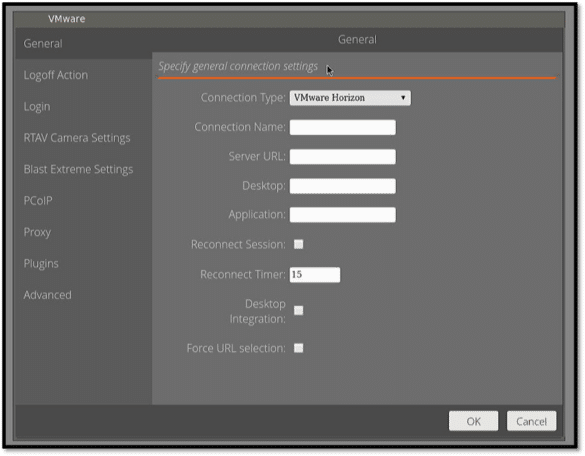Check the Force URL selection box

point(298,348)
